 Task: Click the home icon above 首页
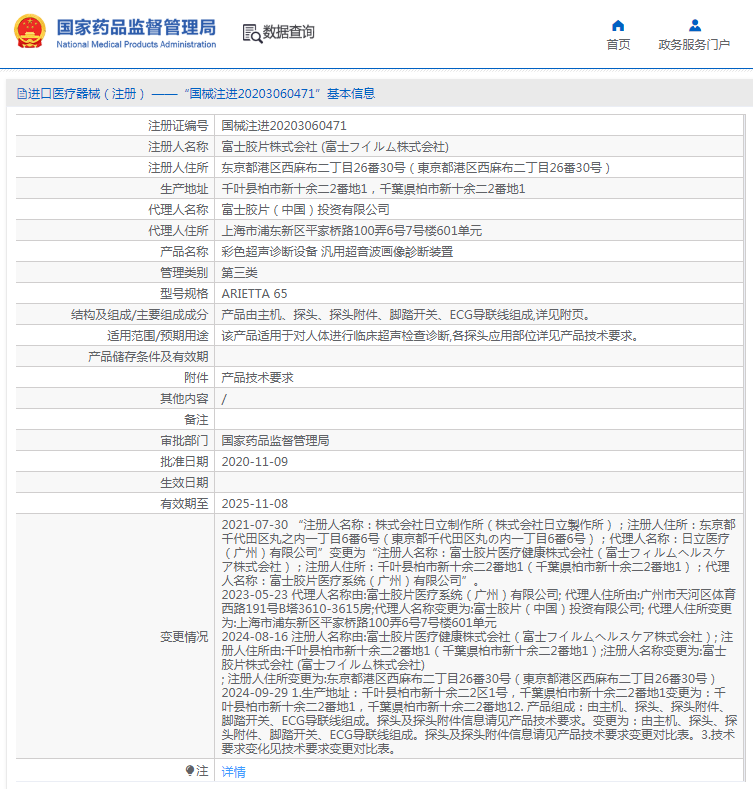618,25
